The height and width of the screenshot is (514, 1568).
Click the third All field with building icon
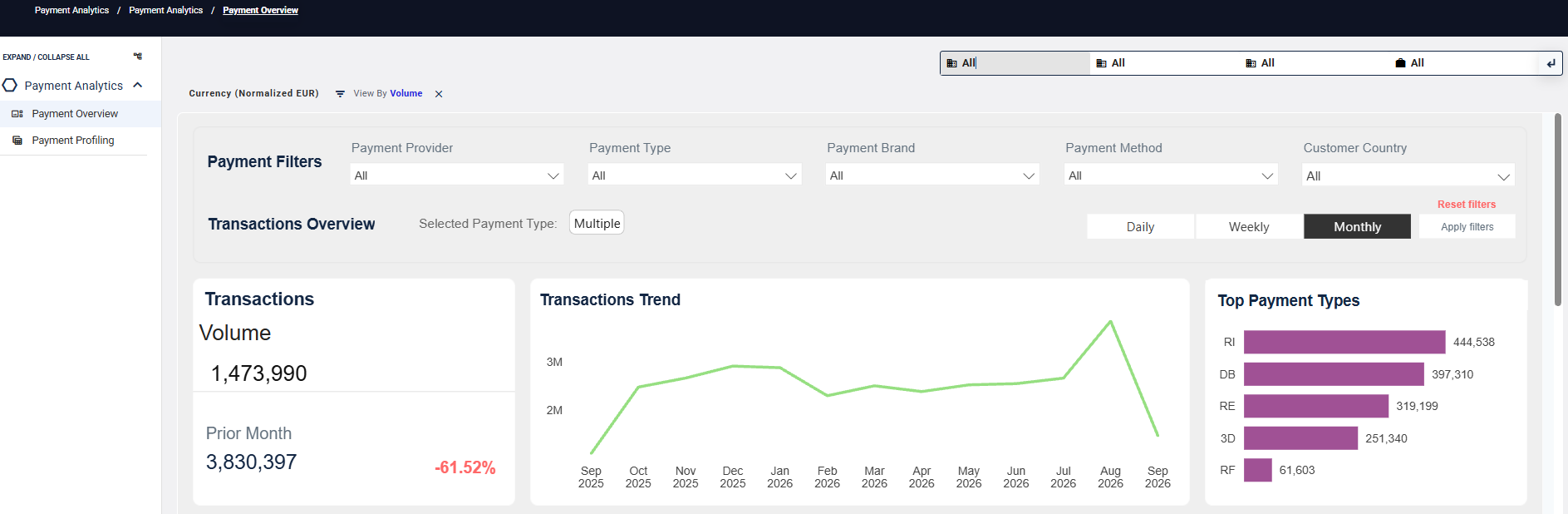[x=1314, y=63]
